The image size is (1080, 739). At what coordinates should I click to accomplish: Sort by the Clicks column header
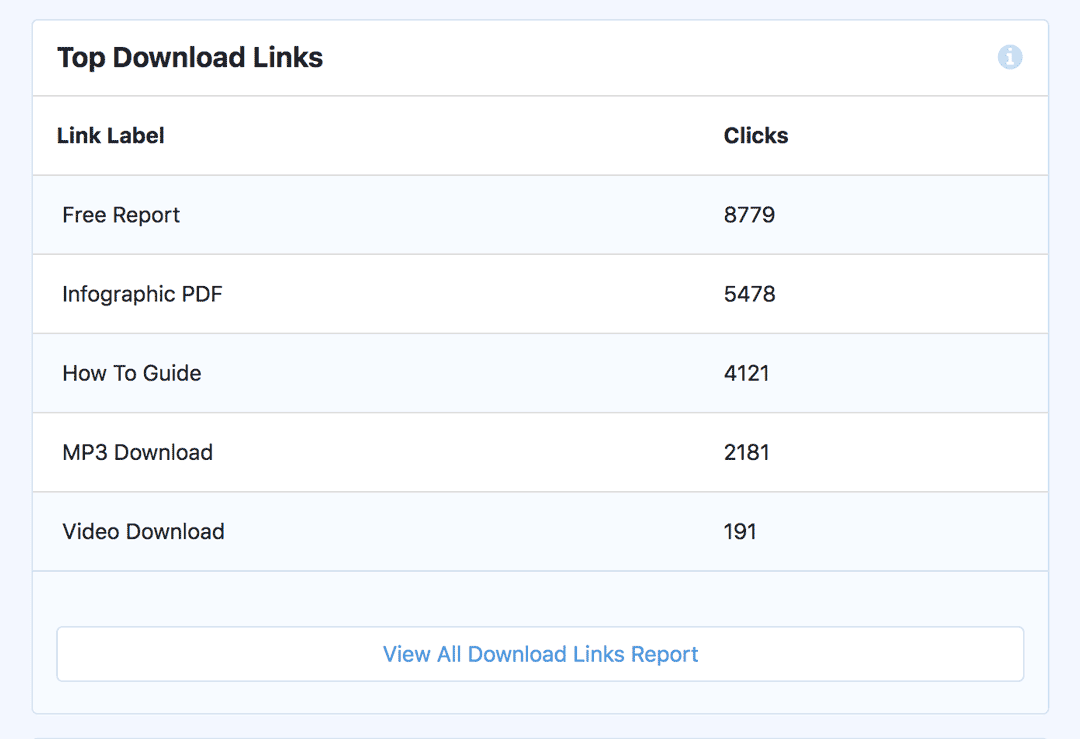[x=756, y=135]
